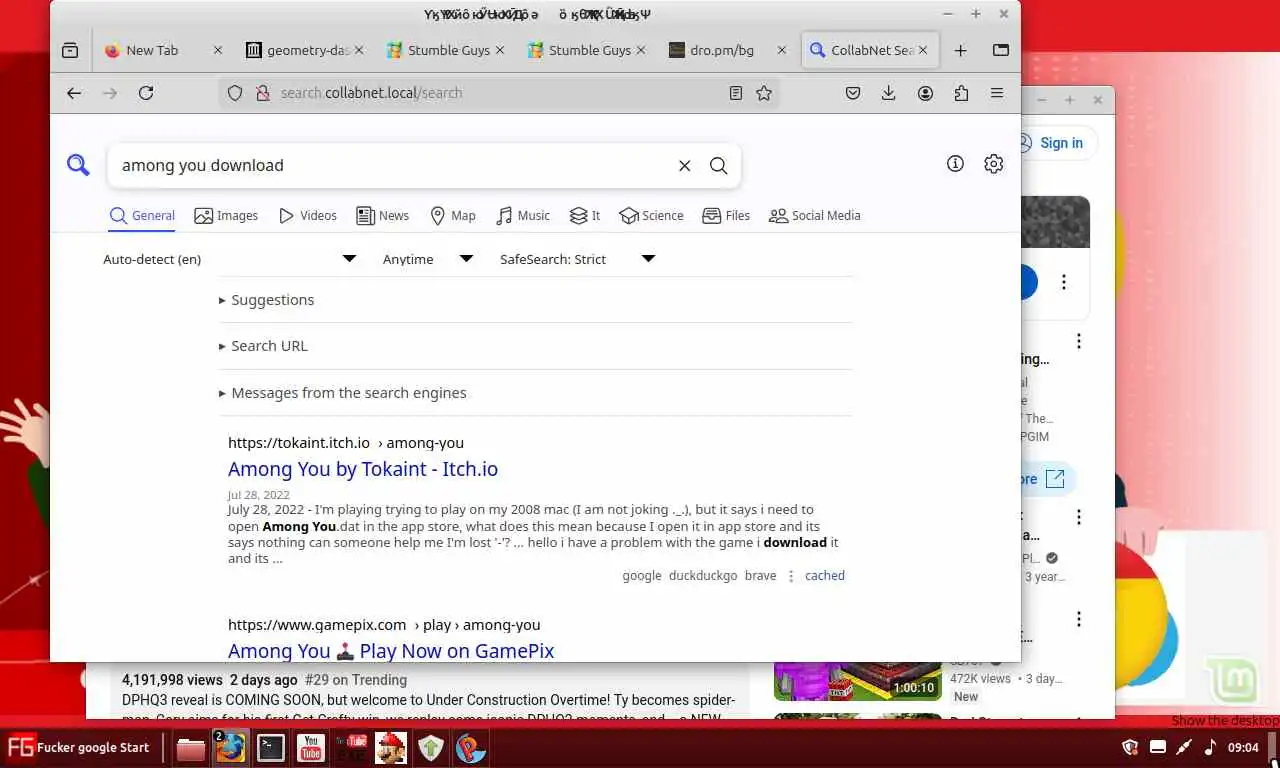The width and height of the screenshot is (1280, 768).
Task: Open the Firefox account profile icon
Action: tap(925, 93)
